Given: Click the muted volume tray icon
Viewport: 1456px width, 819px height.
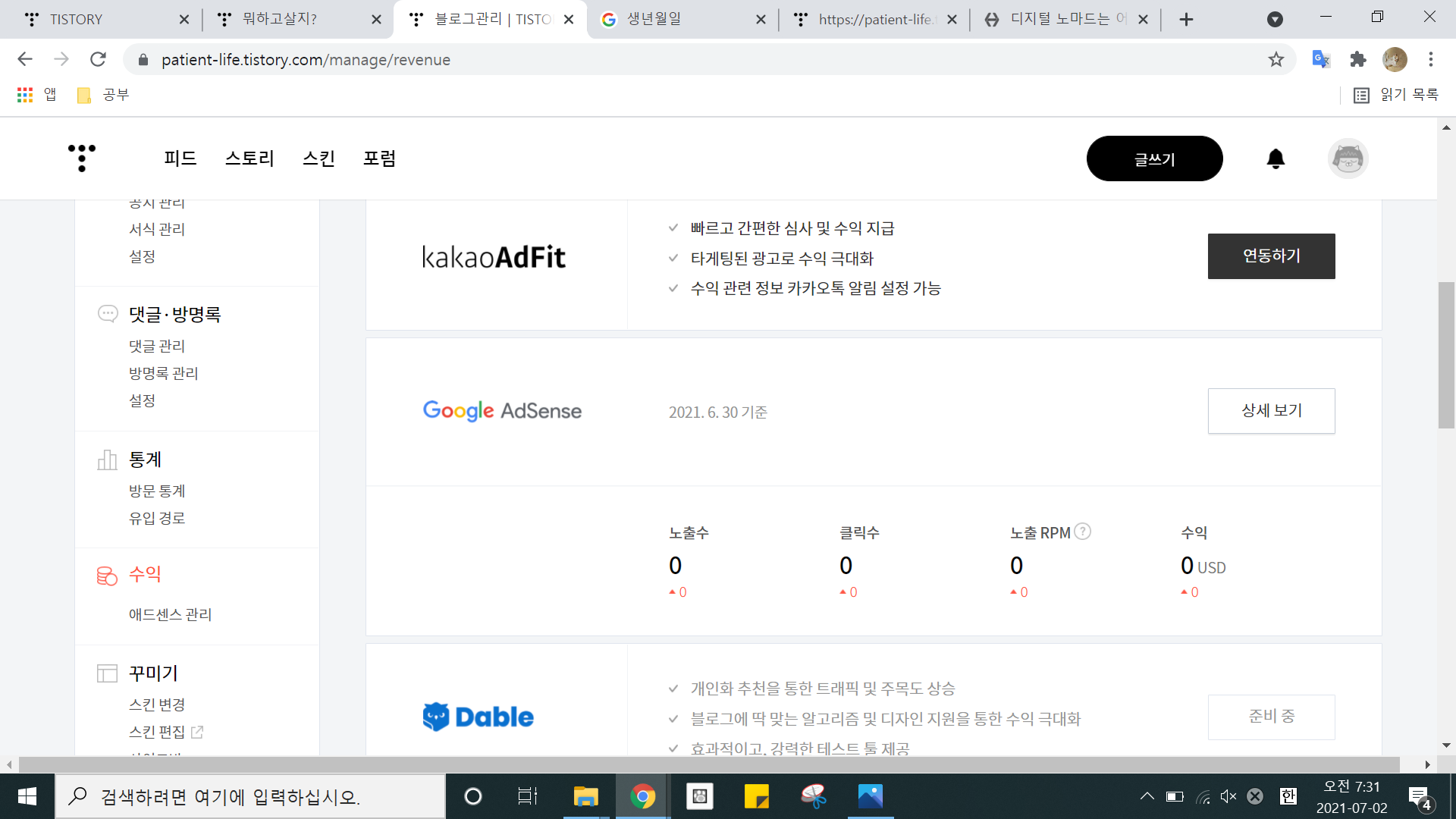Looking at the screenshot, I should pyautogui.click(x=1228, y=796).
